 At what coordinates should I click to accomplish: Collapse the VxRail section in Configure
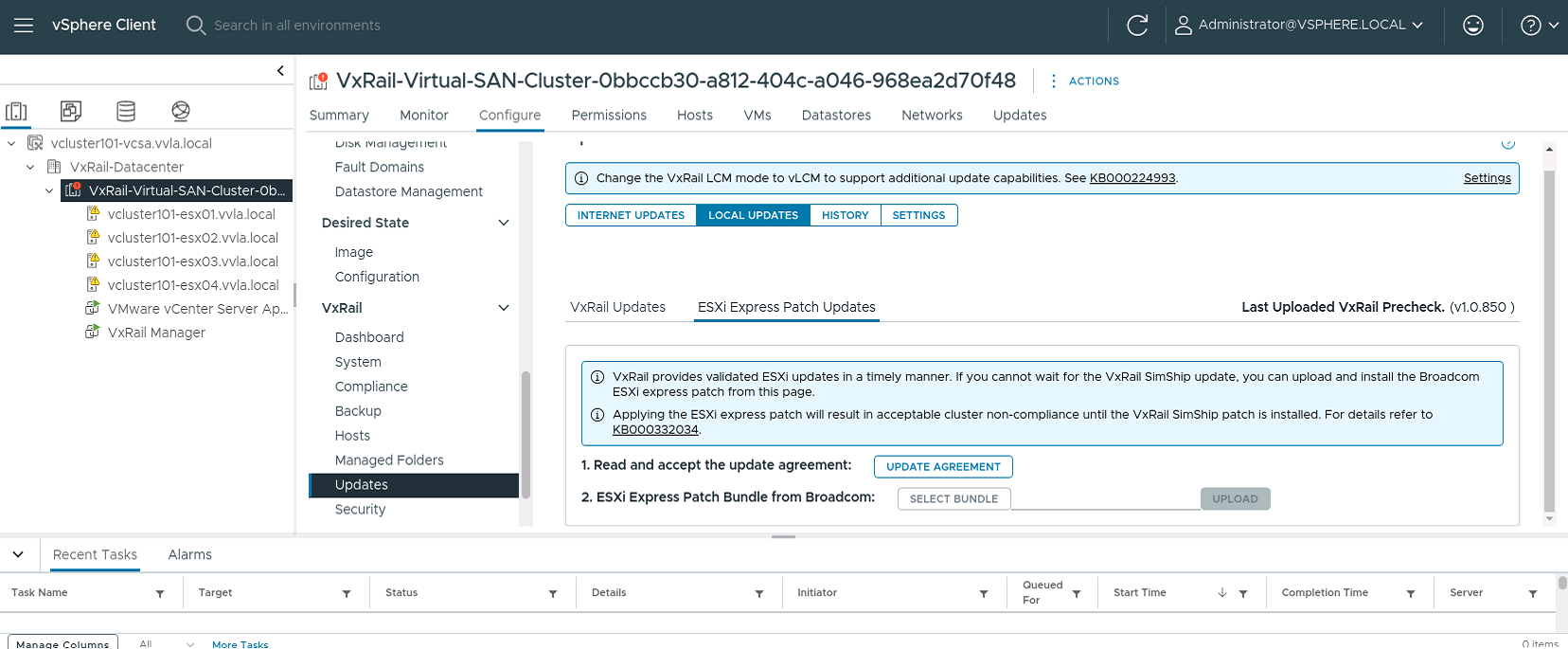tap(504, 308)
